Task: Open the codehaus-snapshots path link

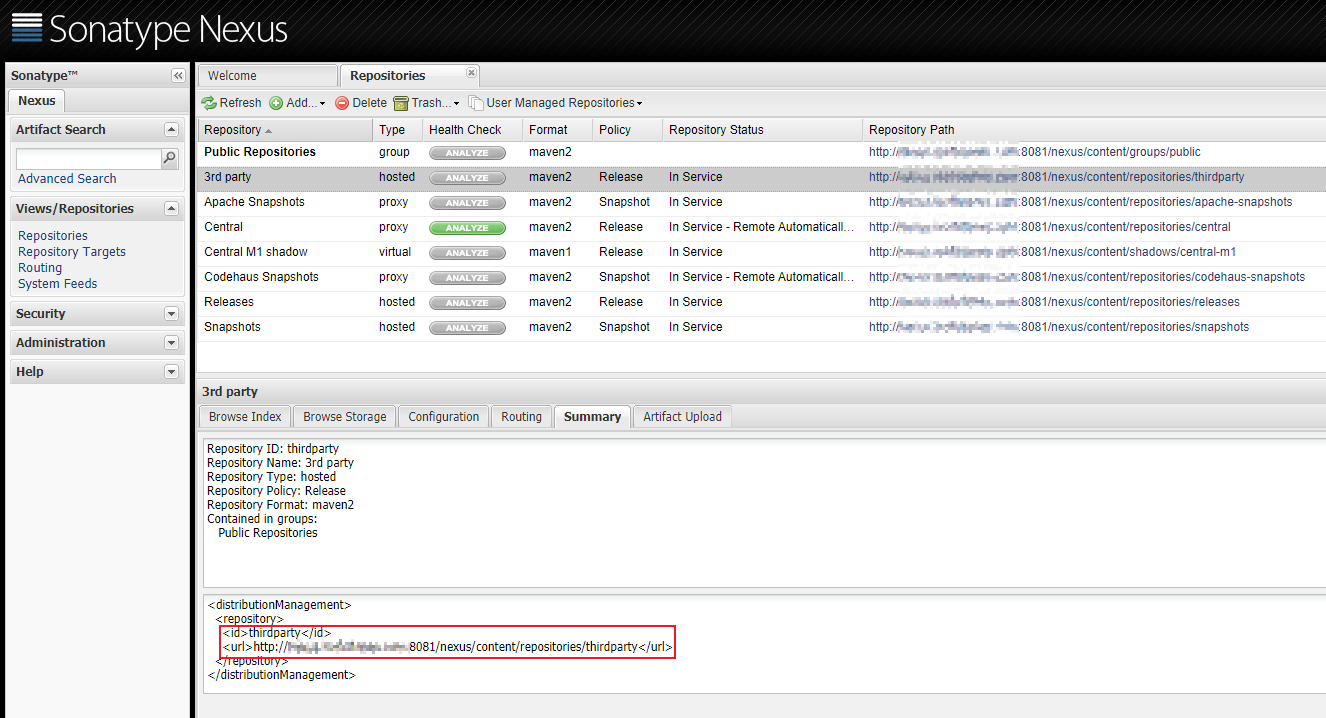Action: (1087, 277)
